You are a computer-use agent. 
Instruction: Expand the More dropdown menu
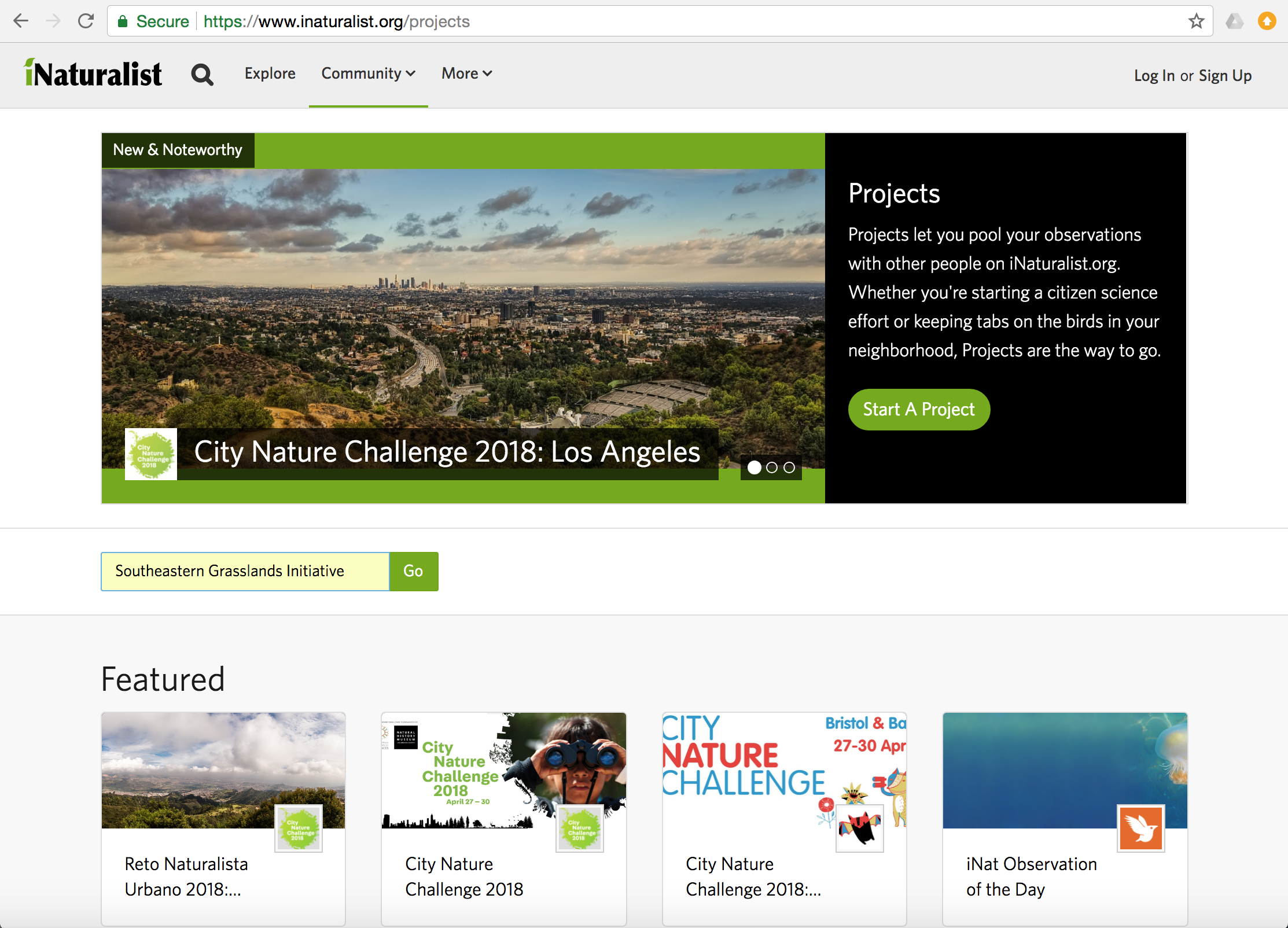(466, 73)
